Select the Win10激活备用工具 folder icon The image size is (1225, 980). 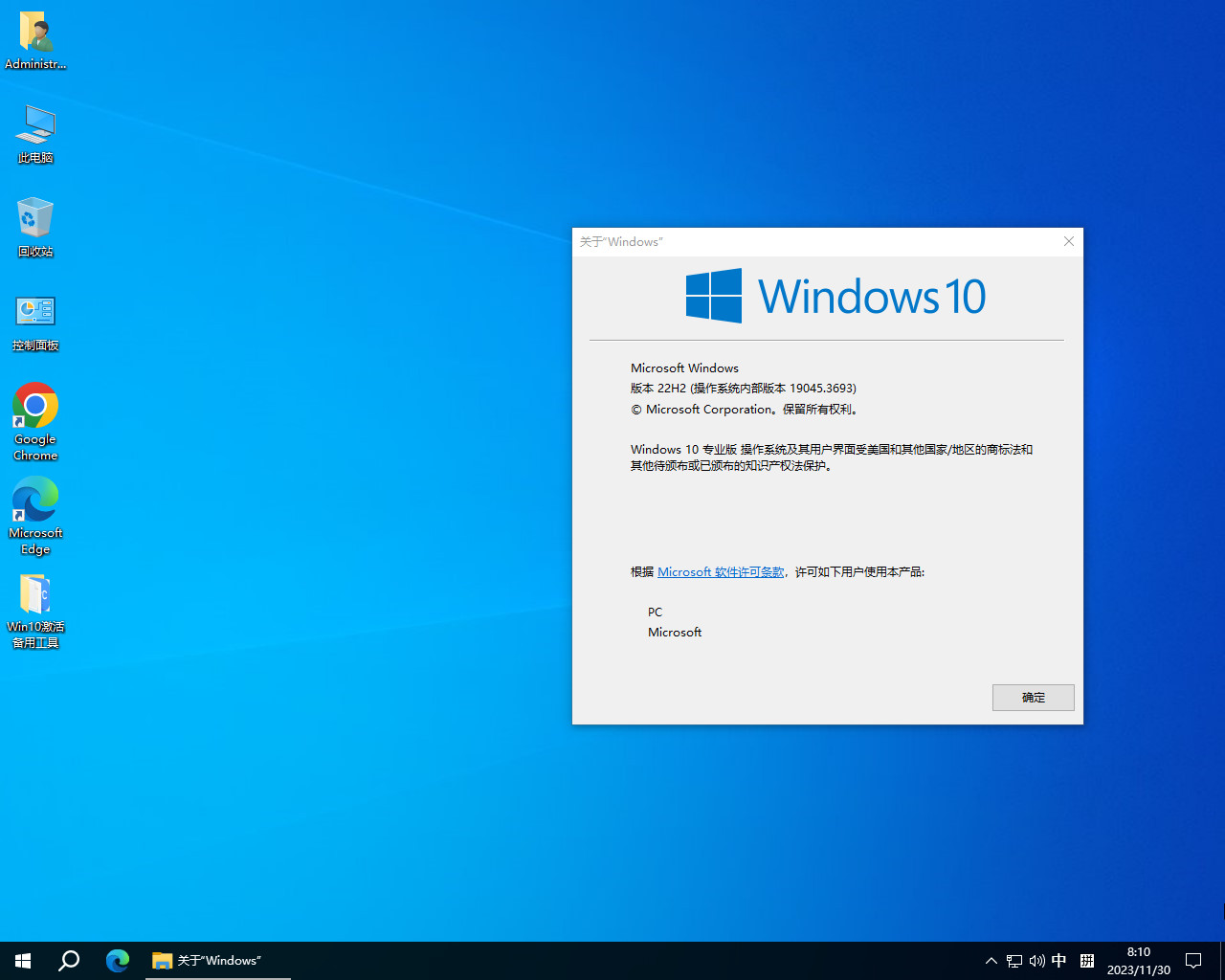tap(35, 610)
